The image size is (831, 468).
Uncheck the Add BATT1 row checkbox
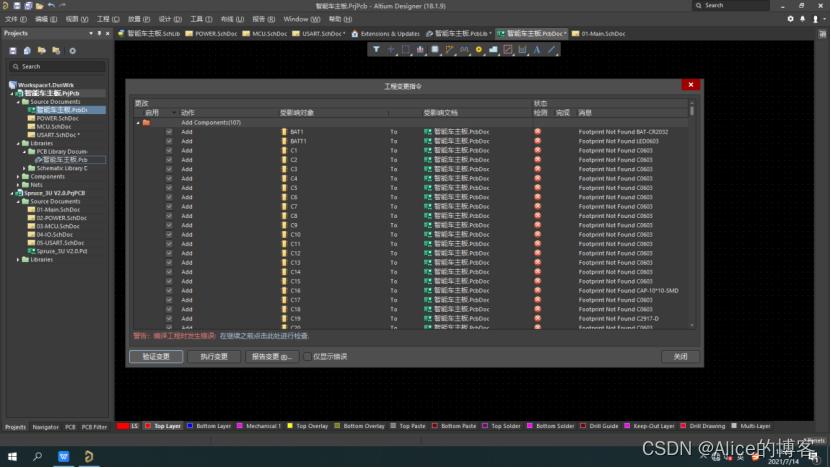coord(169,141)
